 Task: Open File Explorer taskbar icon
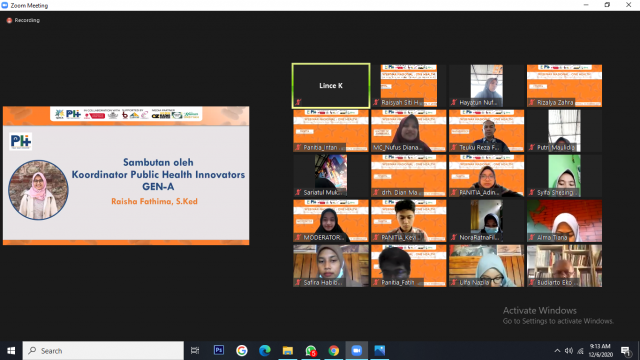288,350
